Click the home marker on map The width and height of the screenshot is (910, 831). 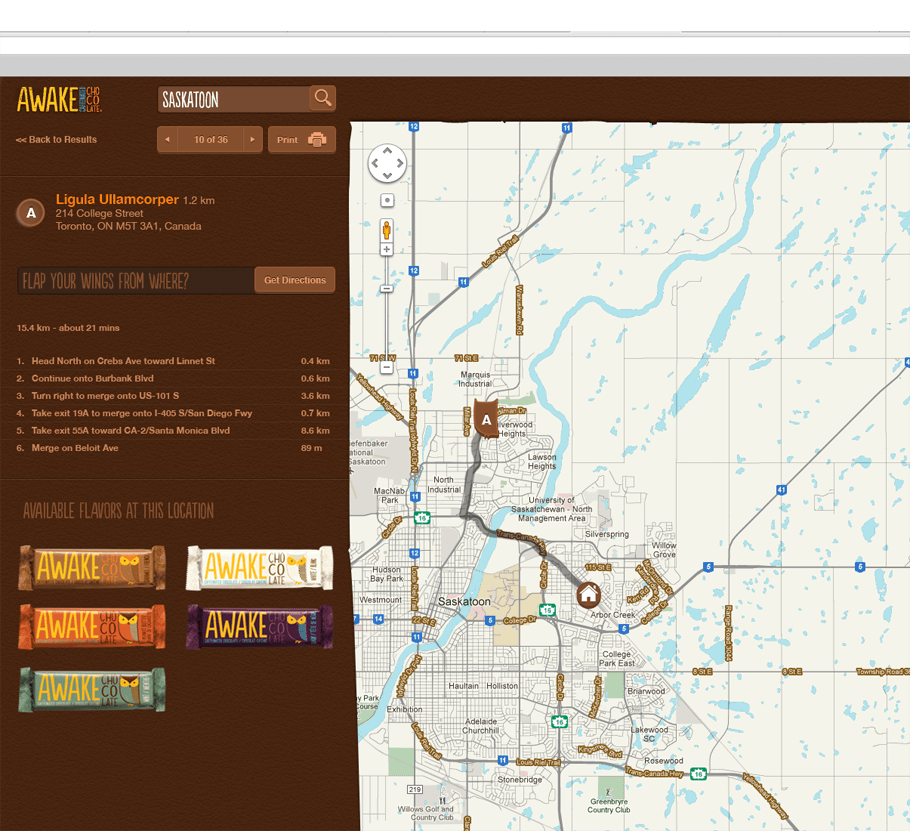coord(588,595)
